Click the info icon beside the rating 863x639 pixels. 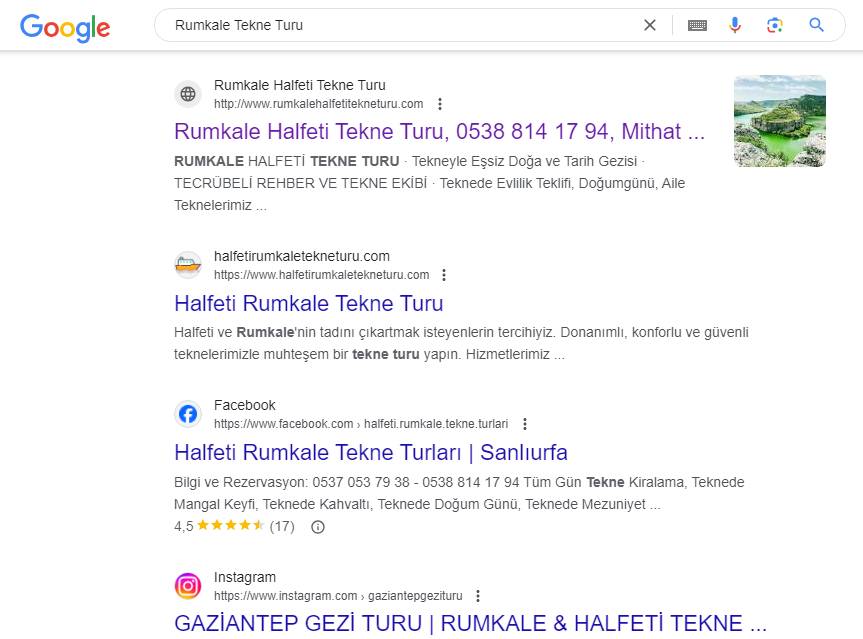(318, 526)
